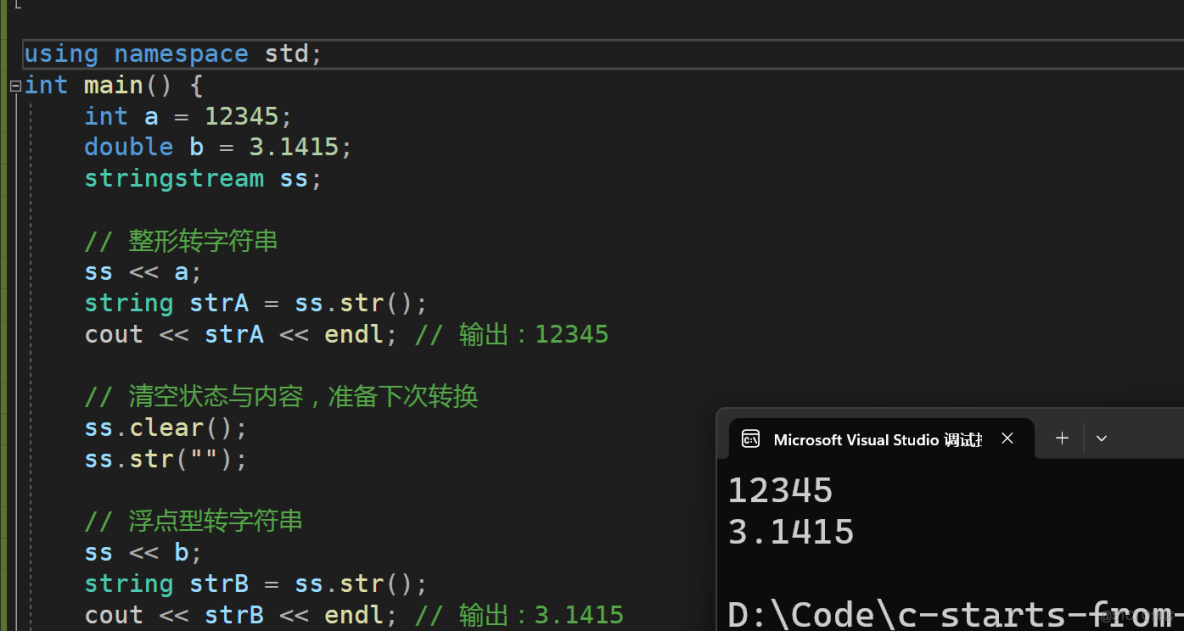Click the command prompt icon on the terminal tab
The width and height of the screenshot is (1184, 631).
coord(751,438)
